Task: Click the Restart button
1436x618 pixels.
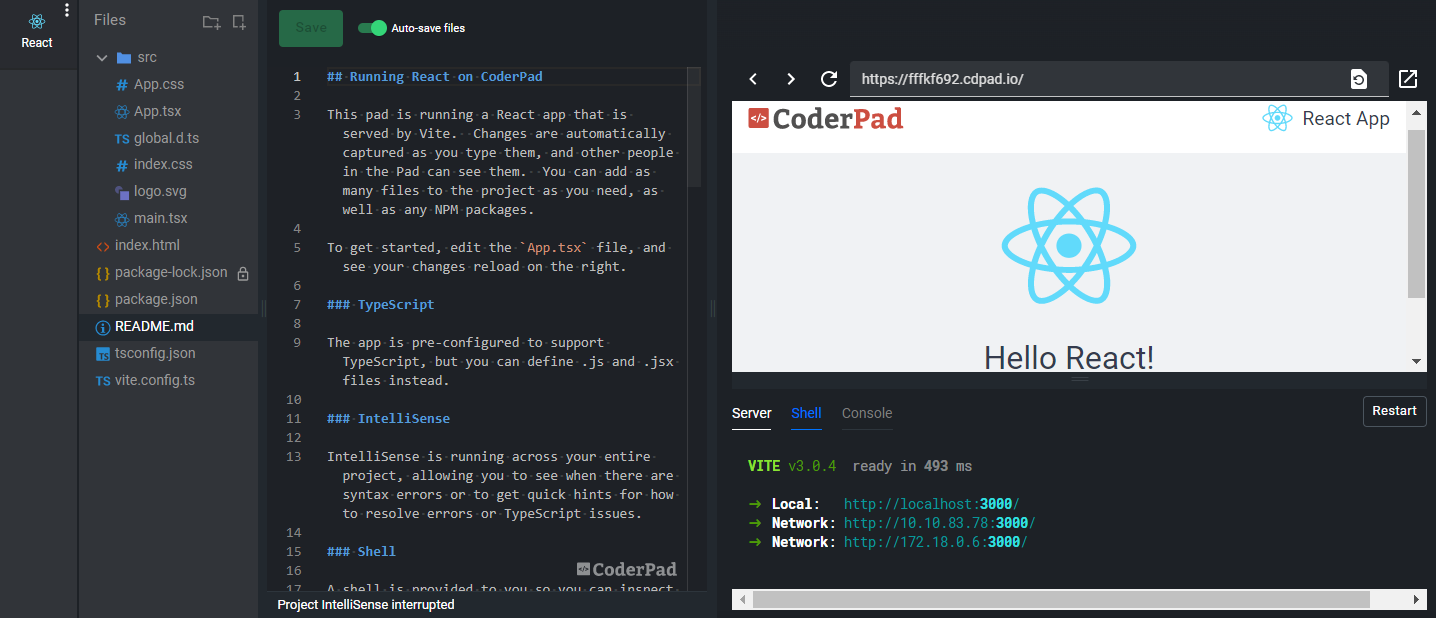Action: (1394, 411)
